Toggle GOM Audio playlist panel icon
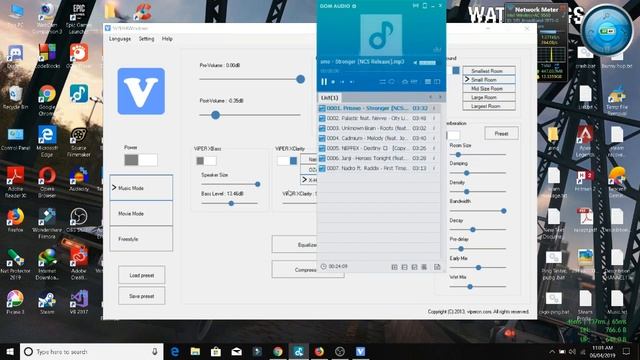This screenshot has height=360, width=640. pos(428,82)
